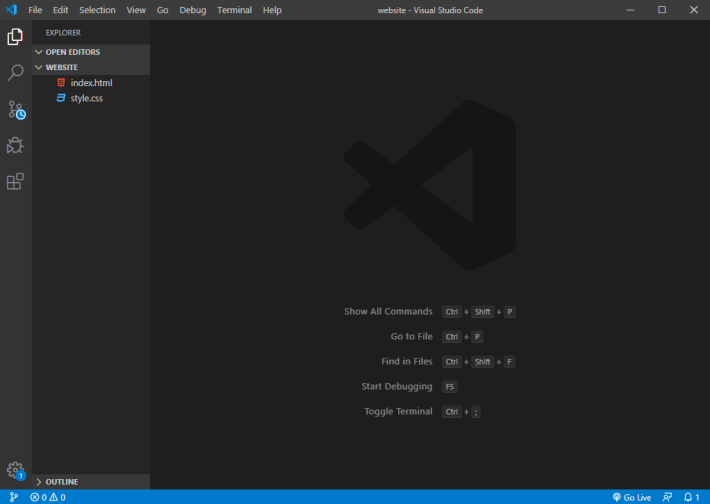Screen dimensions: 710x504
Task: Open the Debug menu
Action: 192,10
